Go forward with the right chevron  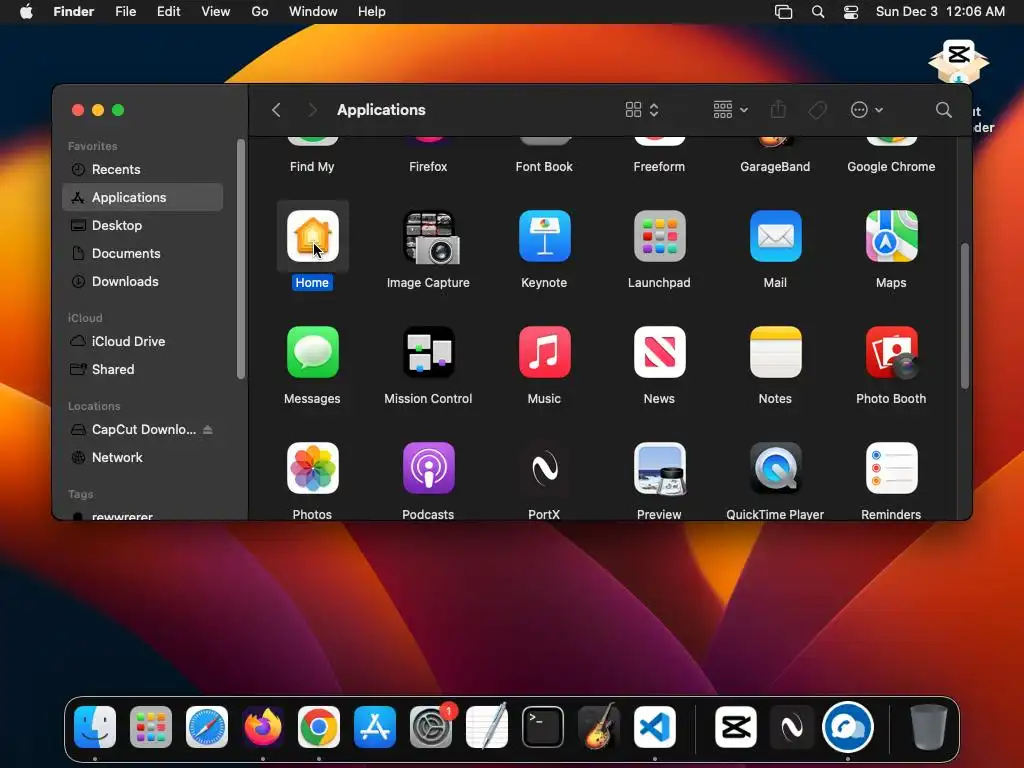(312, 110)
